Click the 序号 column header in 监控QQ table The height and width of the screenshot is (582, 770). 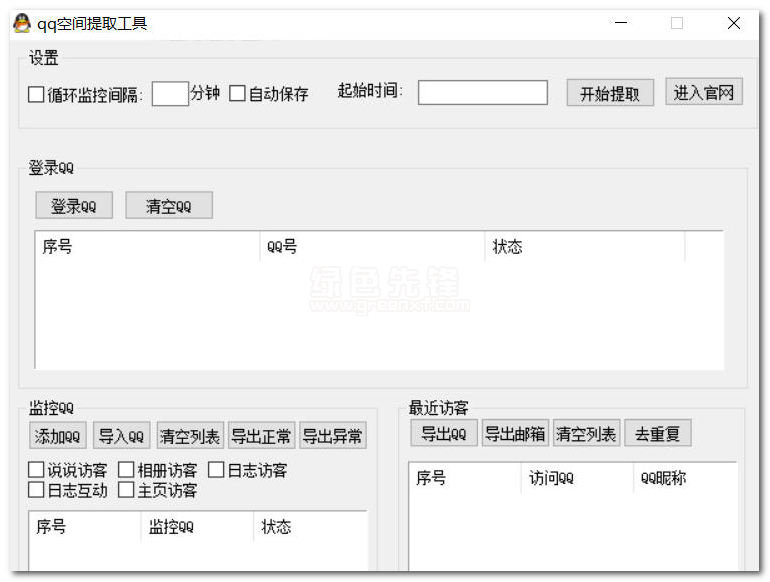[85, 527]
